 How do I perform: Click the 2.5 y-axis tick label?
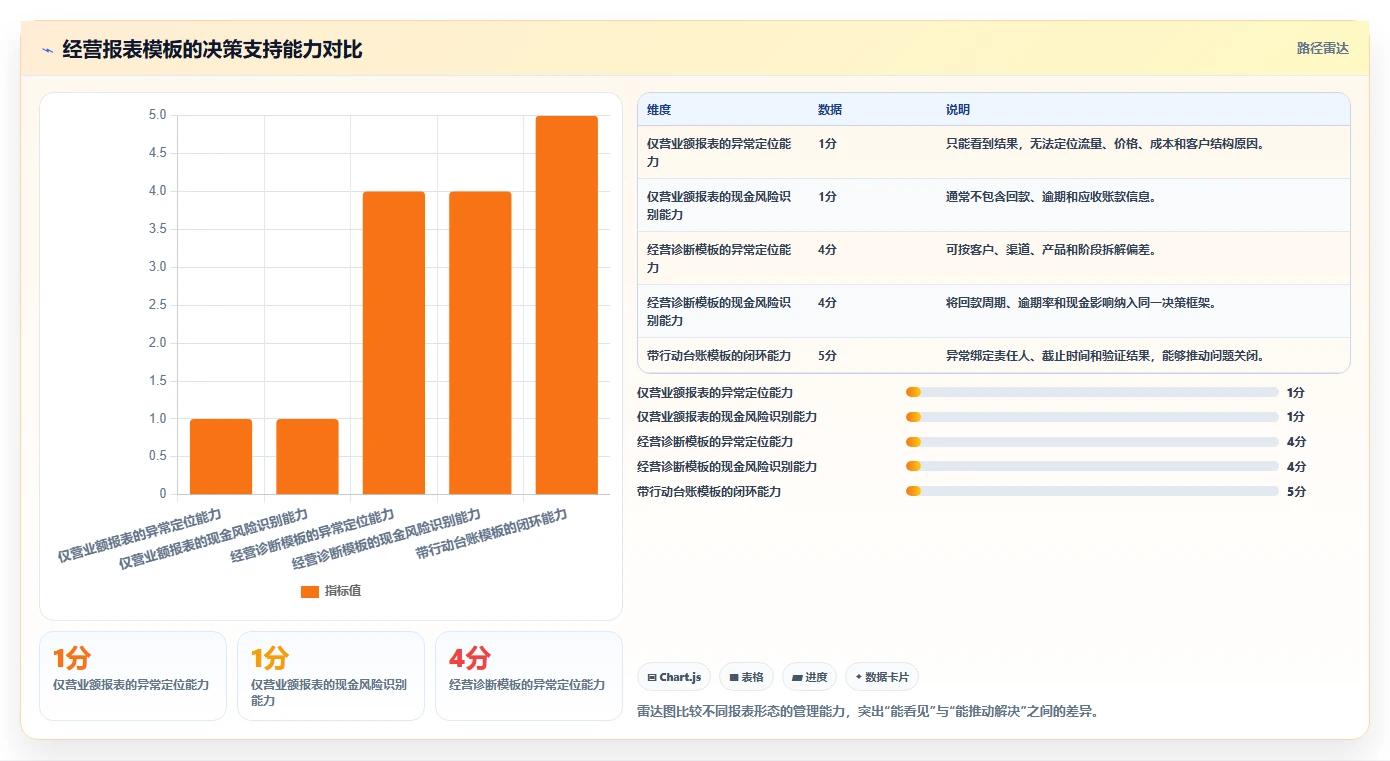point(157,305)
